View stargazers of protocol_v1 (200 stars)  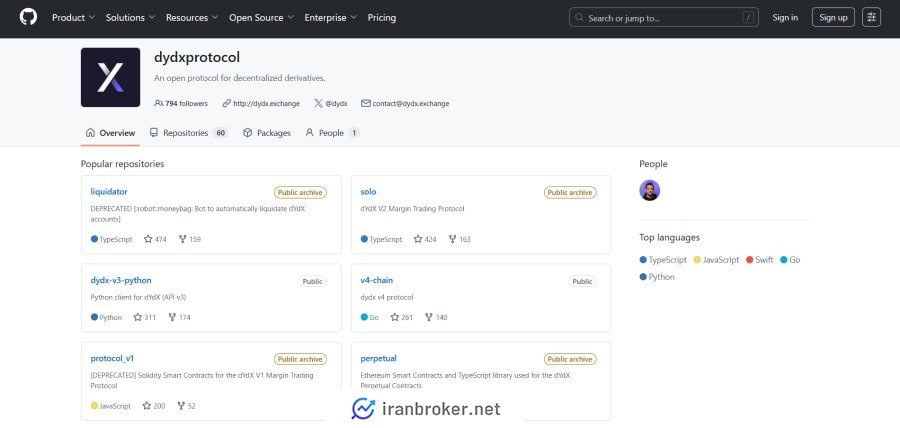154,406
